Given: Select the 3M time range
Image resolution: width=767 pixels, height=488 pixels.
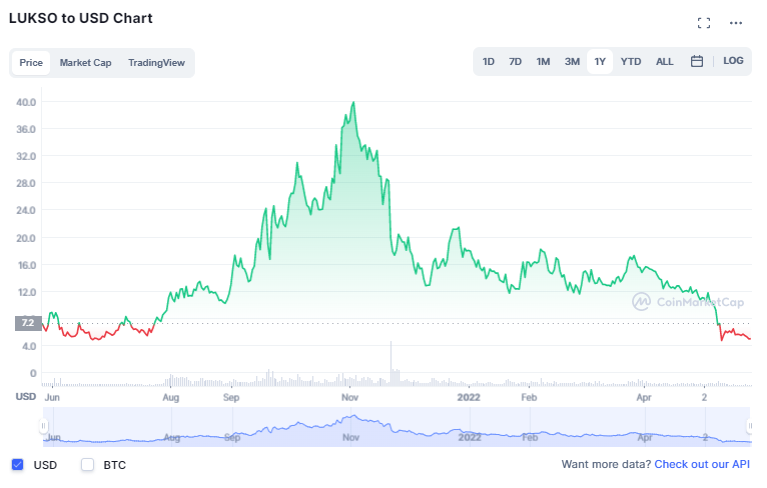Looking at the screenshot, I should (572, 62).
